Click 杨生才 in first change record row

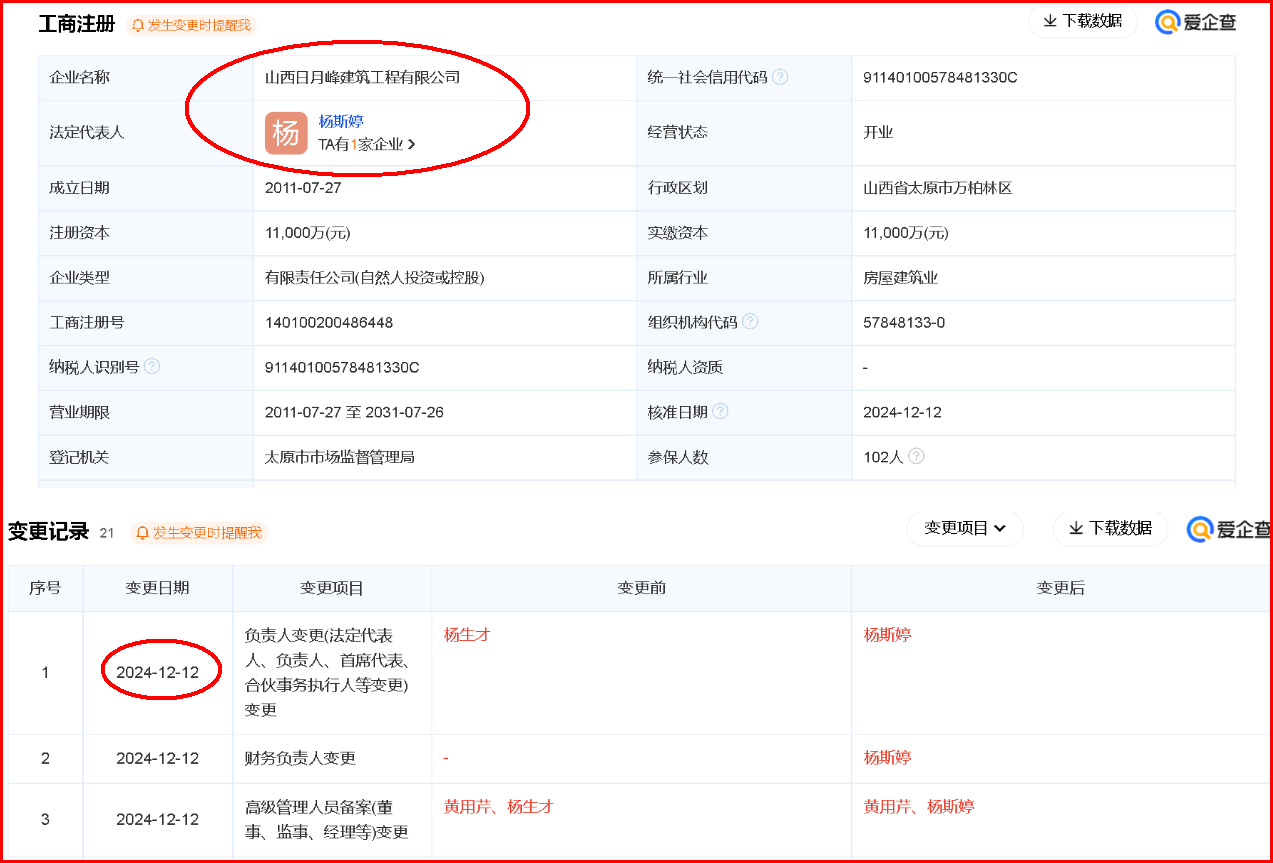pyautogui.click(x=467, y=634)
